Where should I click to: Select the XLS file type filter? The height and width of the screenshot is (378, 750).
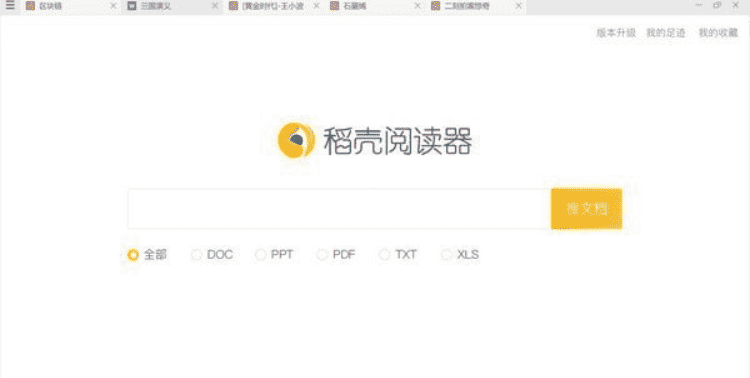pyautogui.click(x=446, y=255)
